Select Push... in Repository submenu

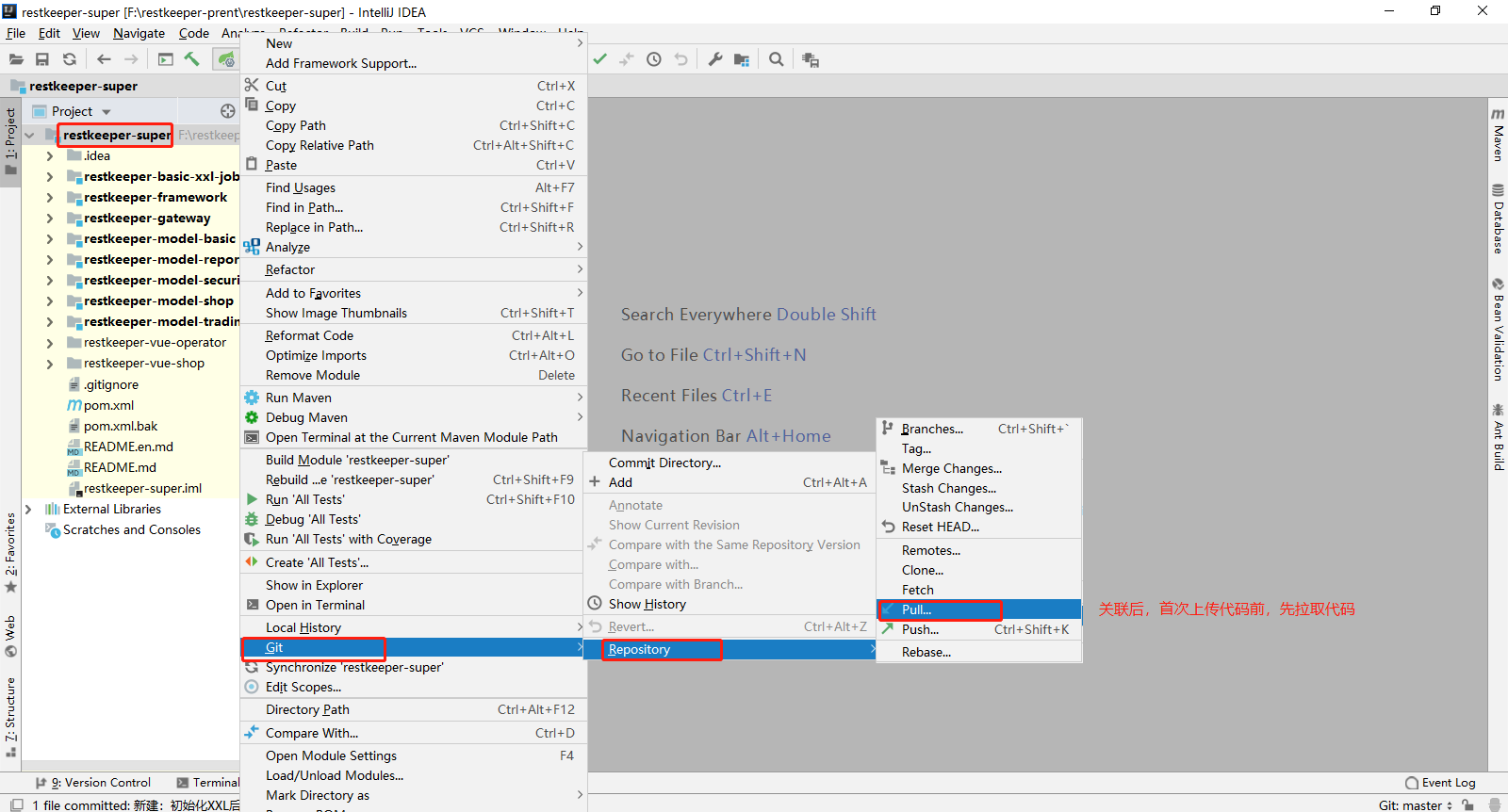(x=979, y=629)
